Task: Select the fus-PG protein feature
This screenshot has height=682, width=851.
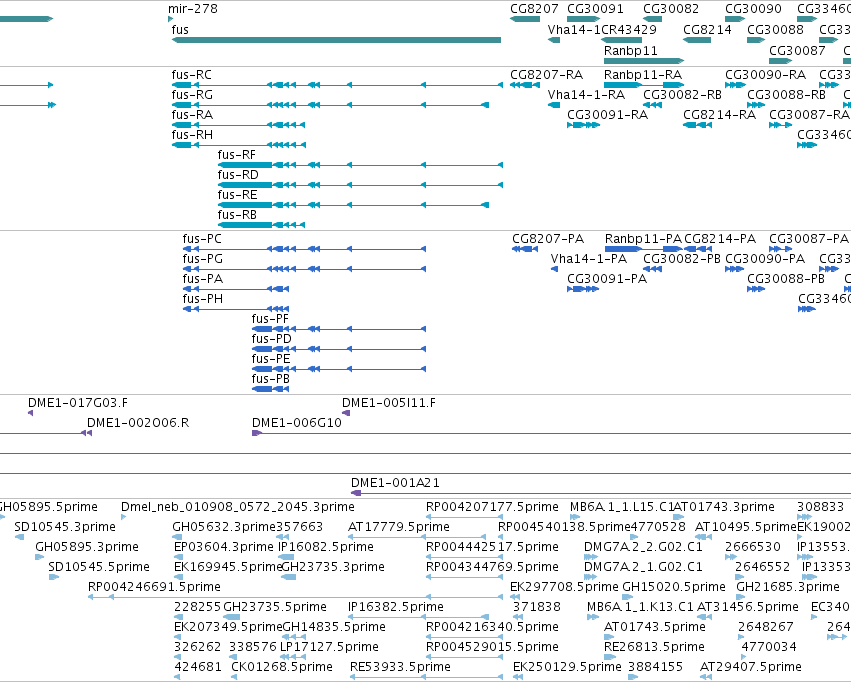Action: click(x=304, y=269)
